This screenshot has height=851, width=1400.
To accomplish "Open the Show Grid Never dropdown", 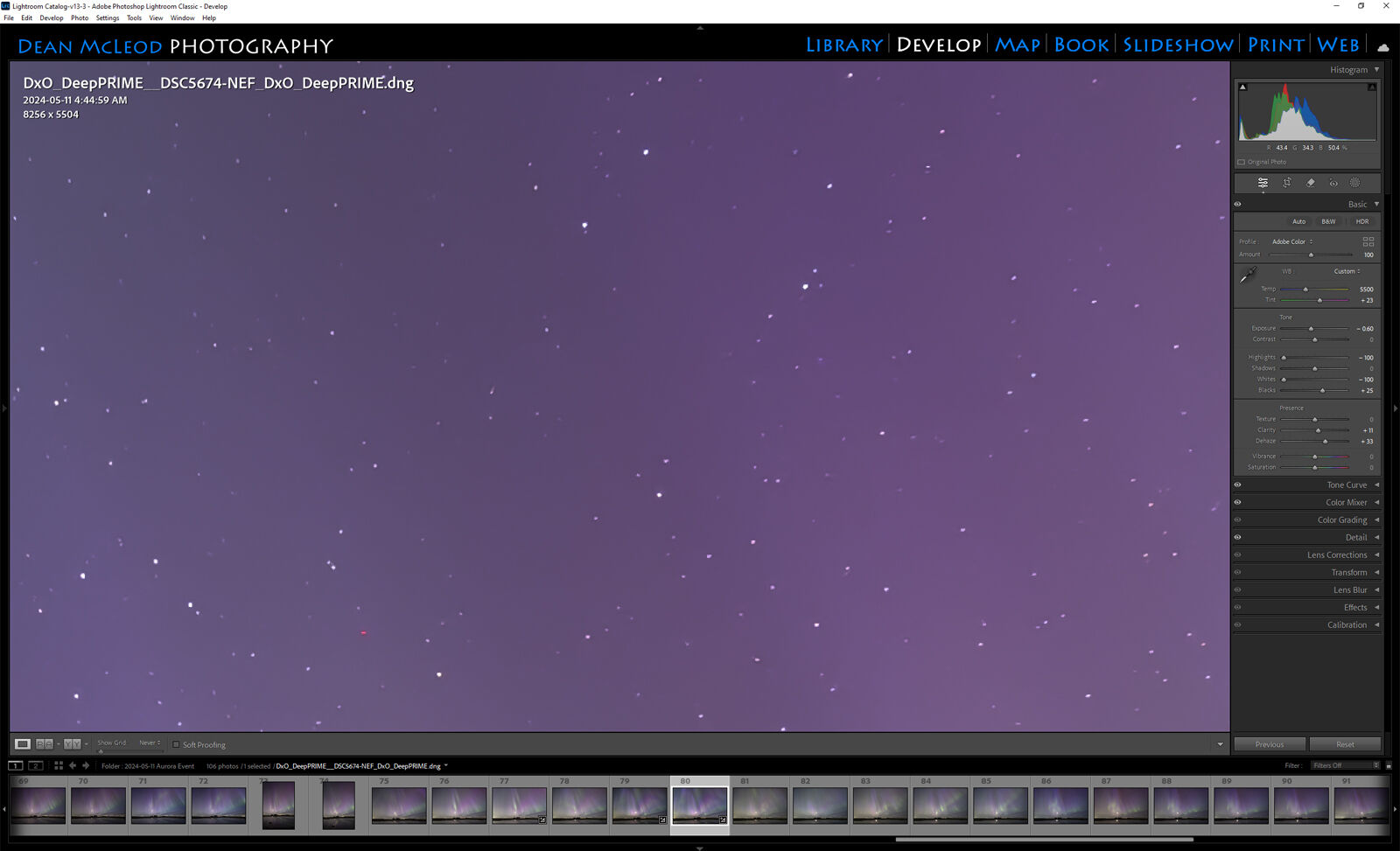I will point(150,743).
